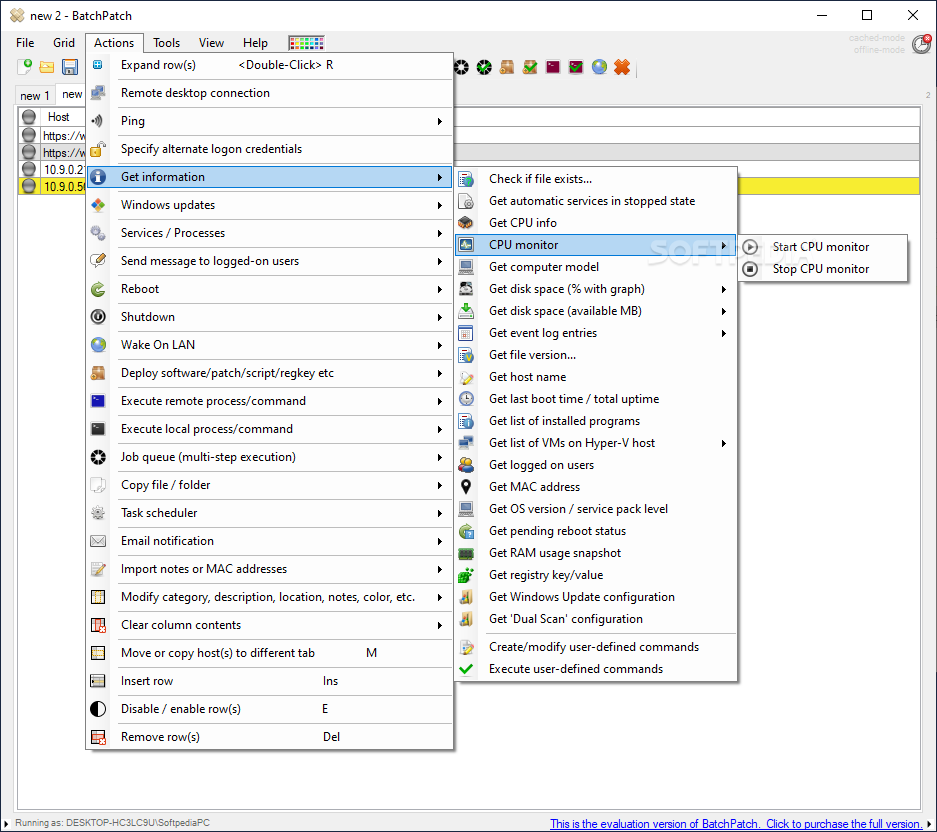This screenshot has width=937, height=832.
Task: Select Remote desktop connection menu entry
Action: click(x=269, y=93)
